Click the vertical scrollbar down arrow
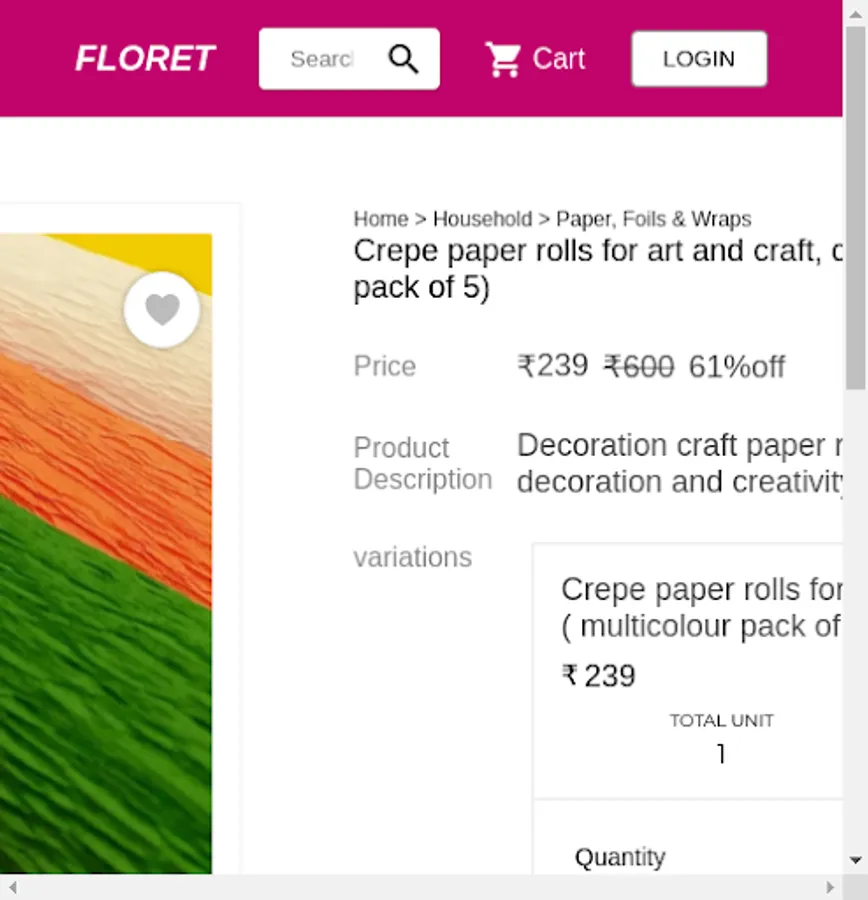The image size is (868, 900). tap(855, 860)
